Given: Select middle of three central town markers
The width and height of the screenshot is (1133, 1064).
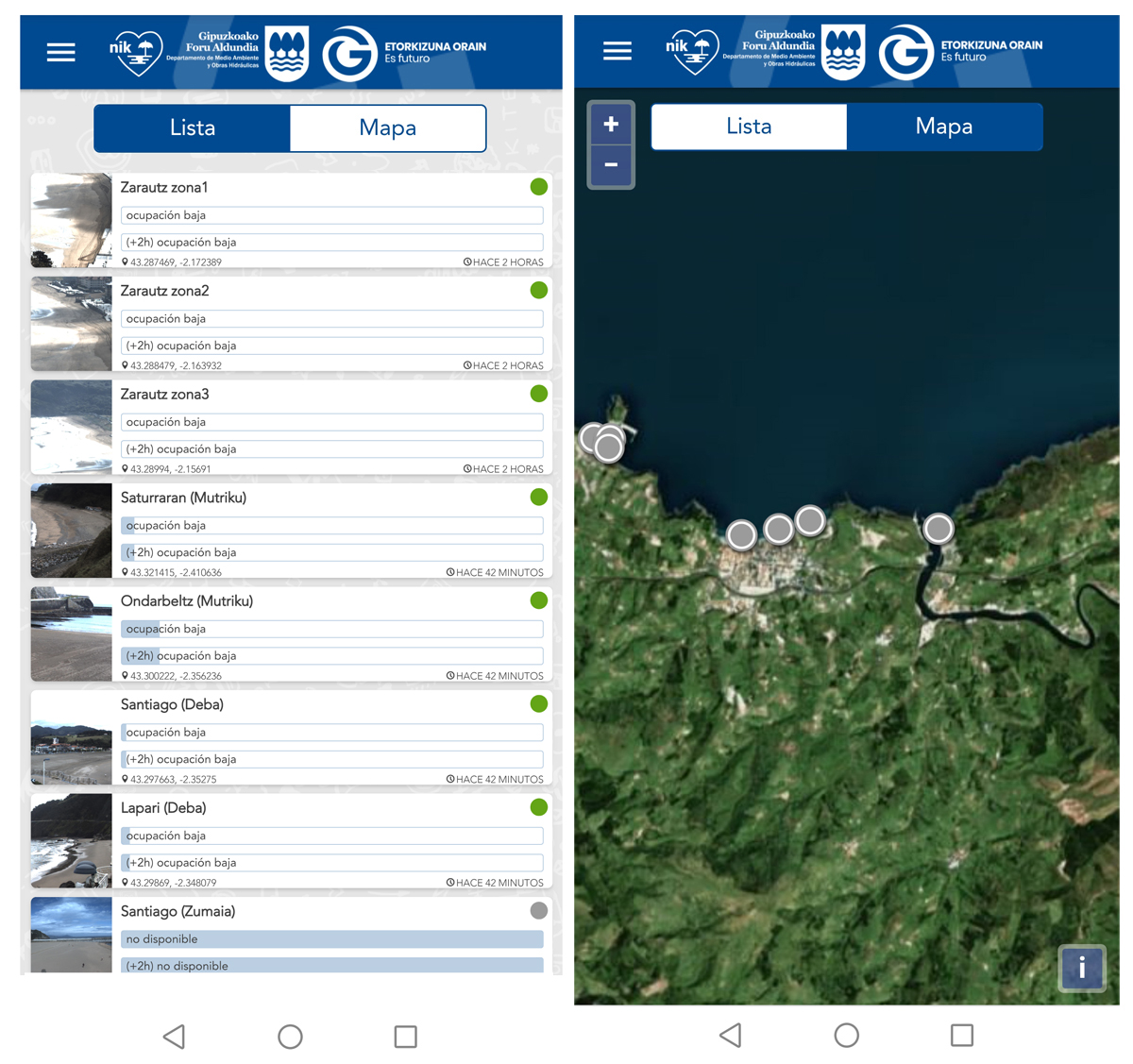Looking at the screenshot, I should click(779, 529).
